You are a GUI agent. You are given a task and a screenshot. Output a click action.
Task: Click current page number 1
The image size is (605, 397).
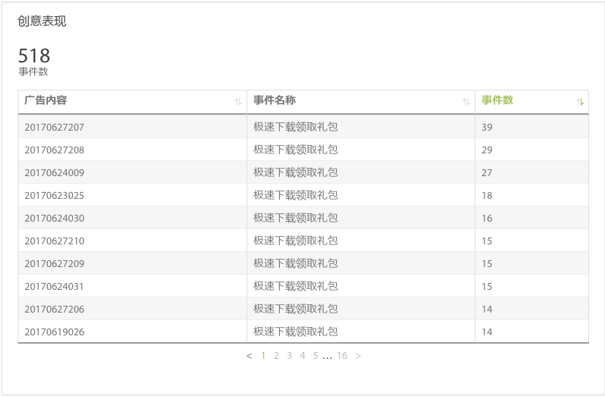(x=263, y=356)
